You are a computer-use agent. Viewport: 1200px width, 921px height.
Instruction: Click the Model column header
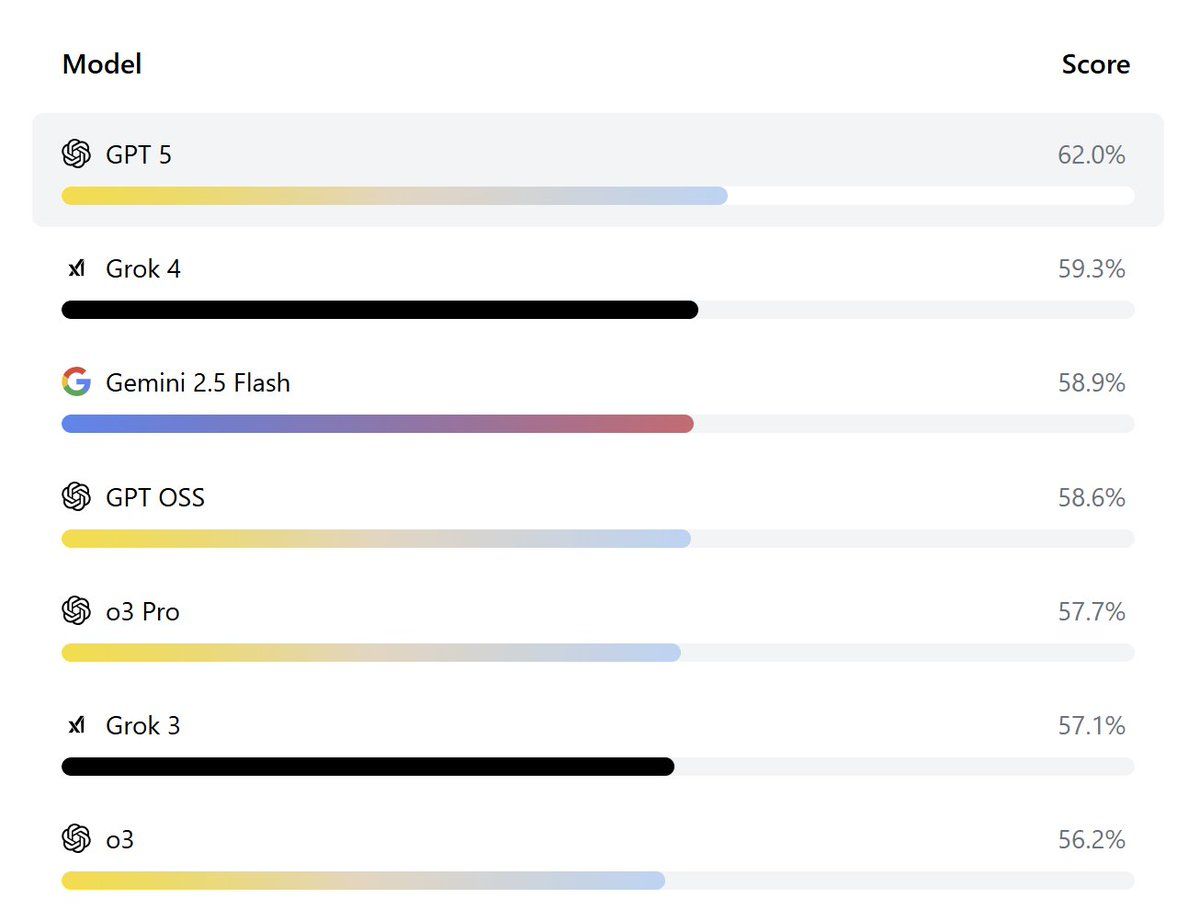(102, 64)
